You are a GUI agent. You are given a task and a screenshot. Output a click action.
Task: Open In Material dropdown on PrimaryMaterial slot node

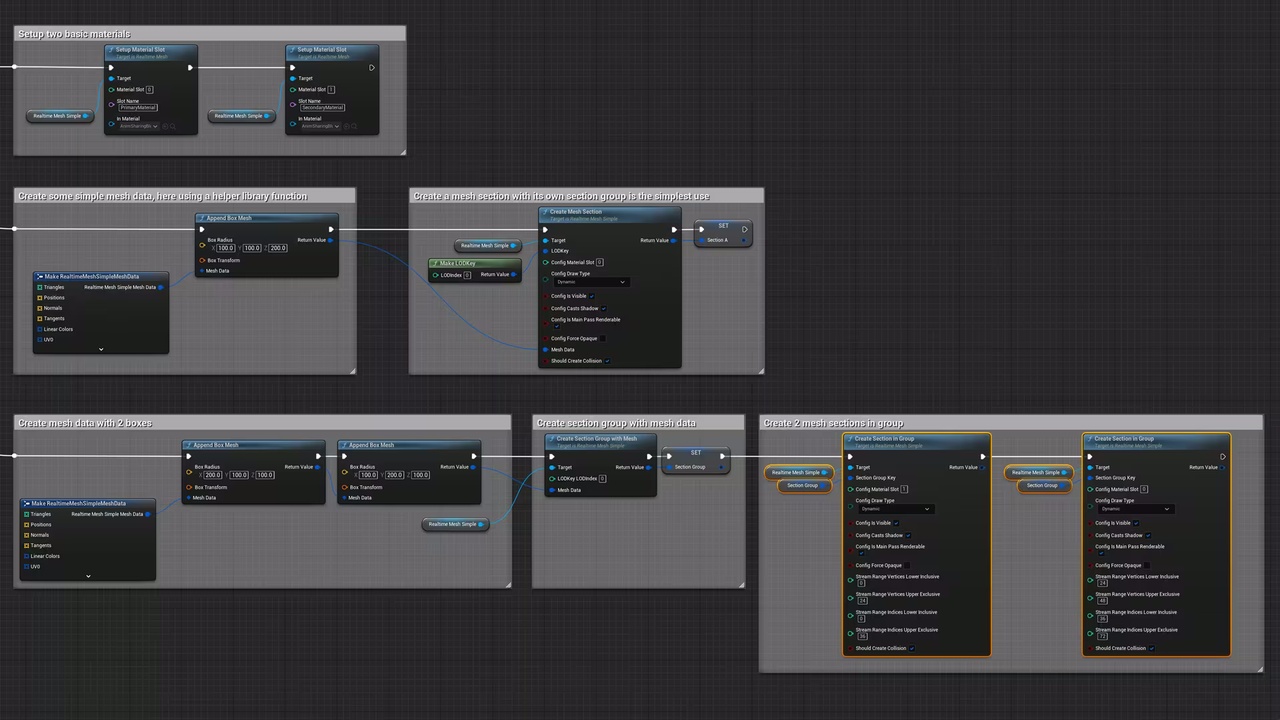pyautogui.click(x=139, y=126)
